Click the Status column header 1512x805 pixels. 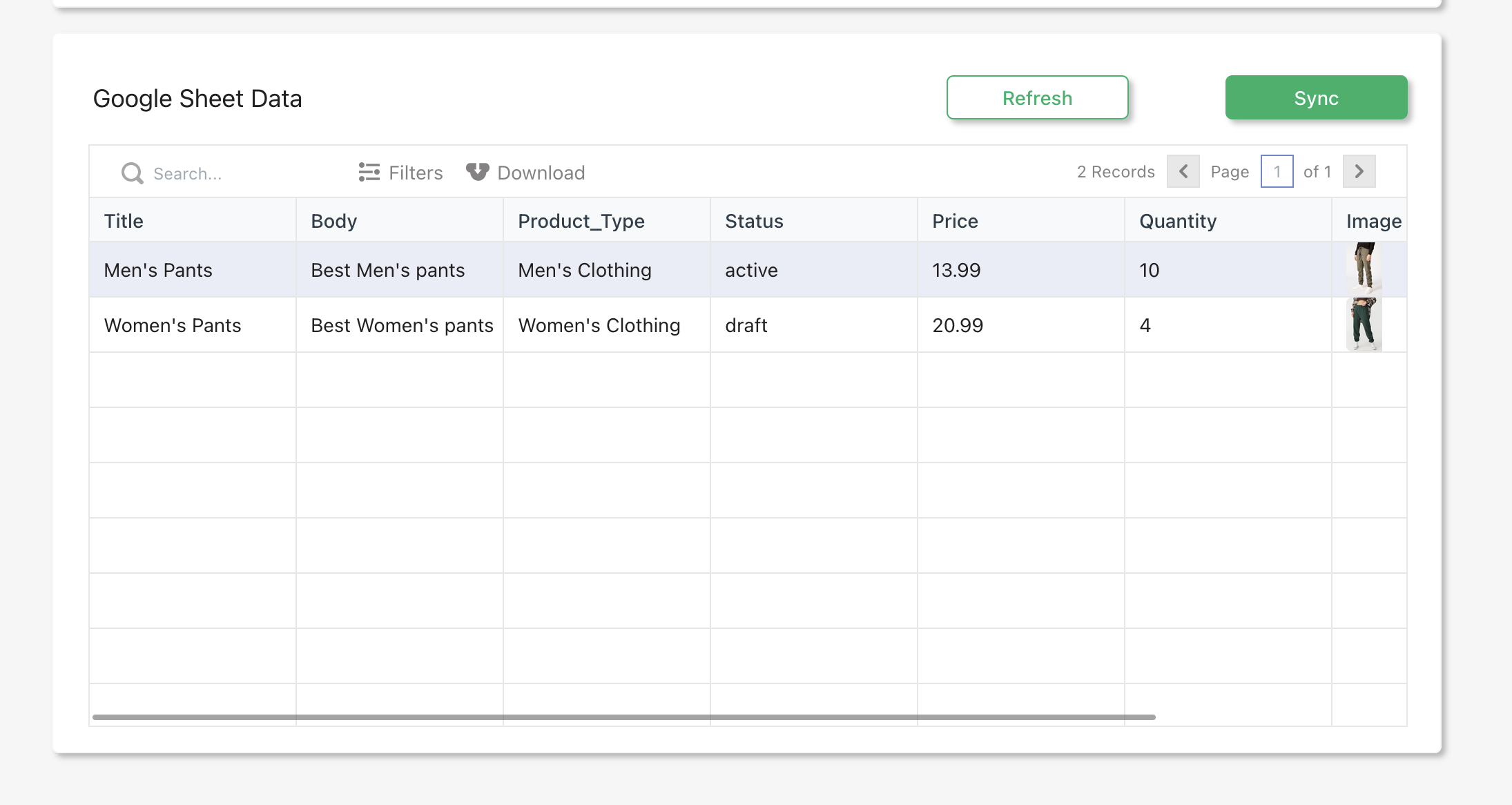754,221
